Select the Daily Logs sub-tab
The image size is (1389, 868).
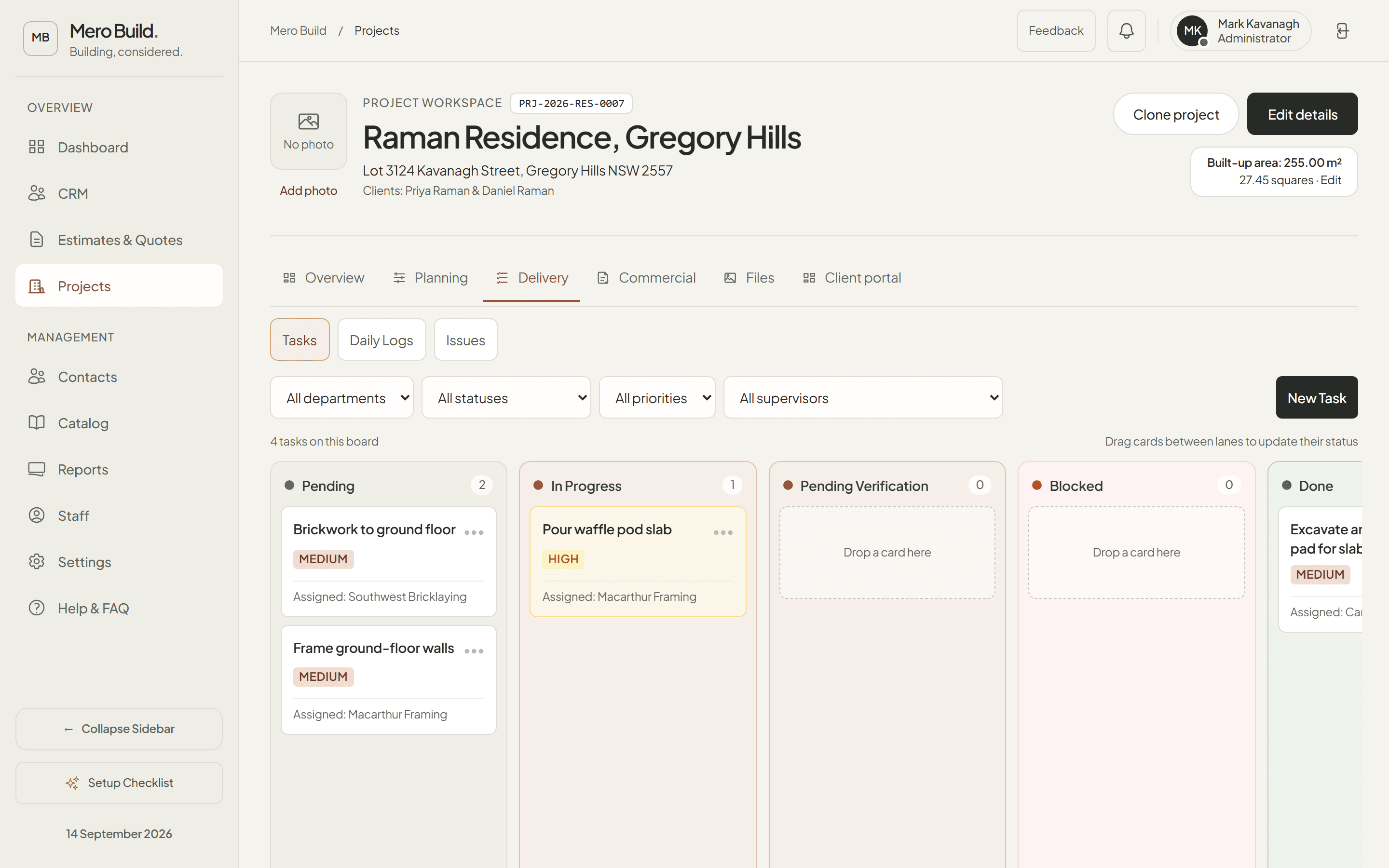point(381,340)
